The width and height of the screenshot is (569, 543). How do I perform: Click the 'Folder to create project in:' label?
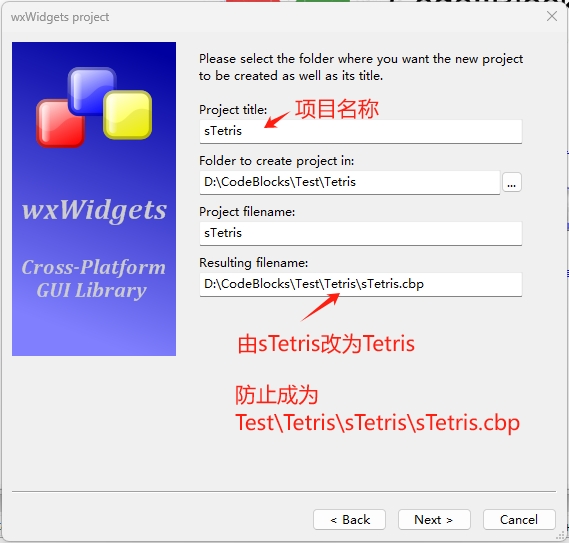[277, 161]
